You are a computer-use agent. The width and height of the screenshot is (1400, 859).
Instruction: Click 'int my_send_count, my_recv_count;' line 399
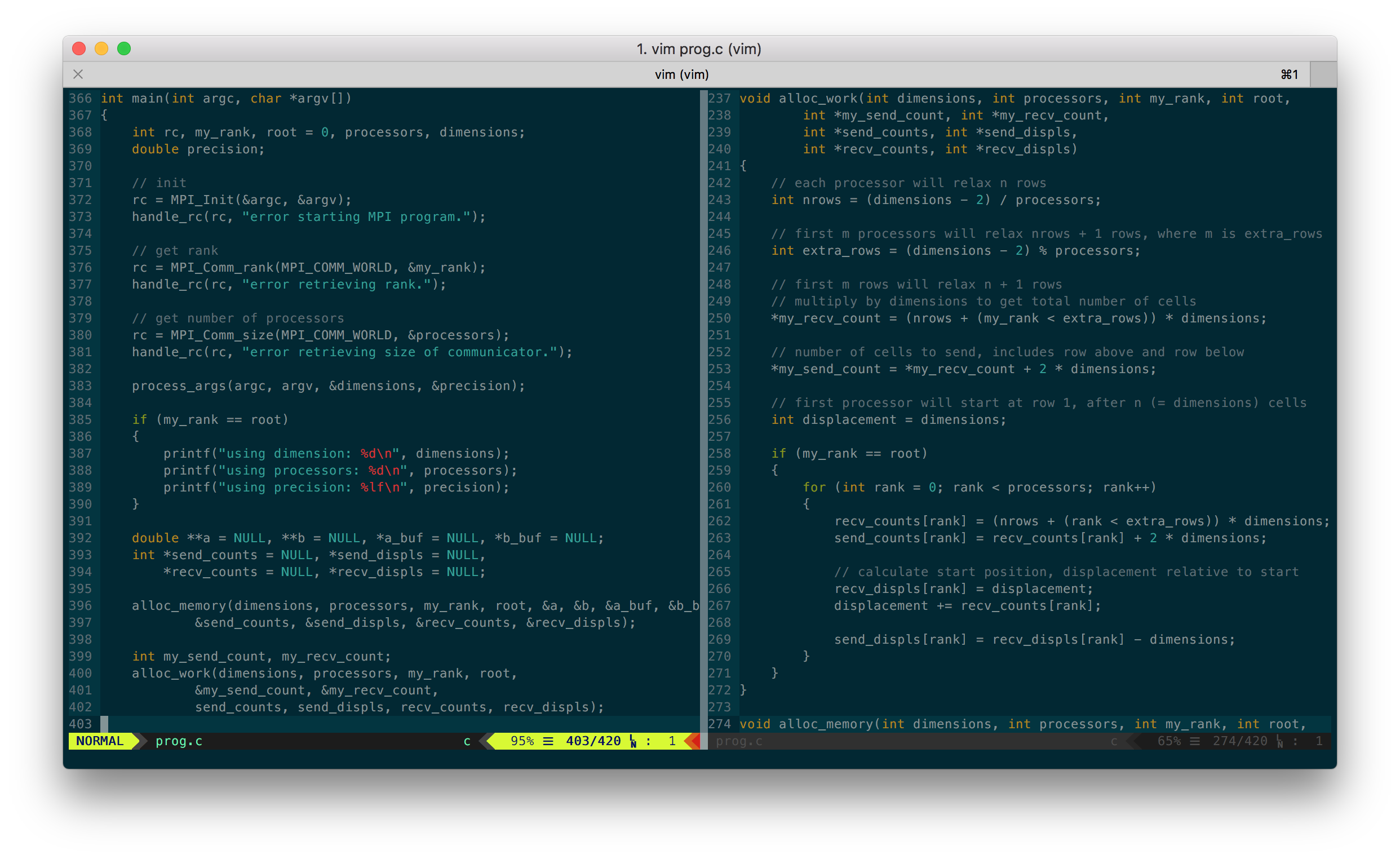coord(262,656)
